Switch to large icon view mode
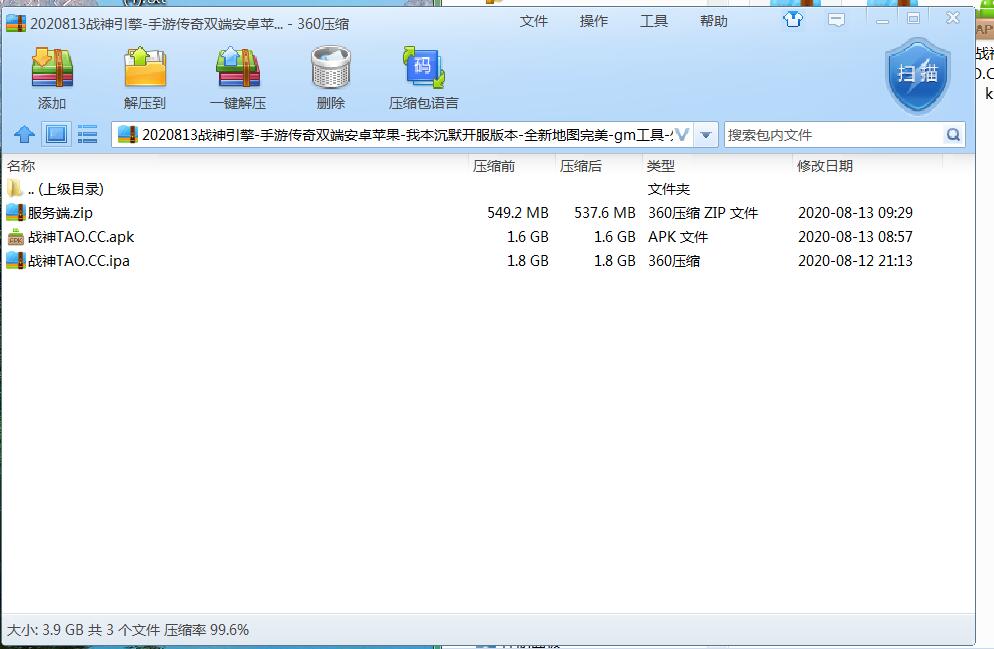 (57, 134)
